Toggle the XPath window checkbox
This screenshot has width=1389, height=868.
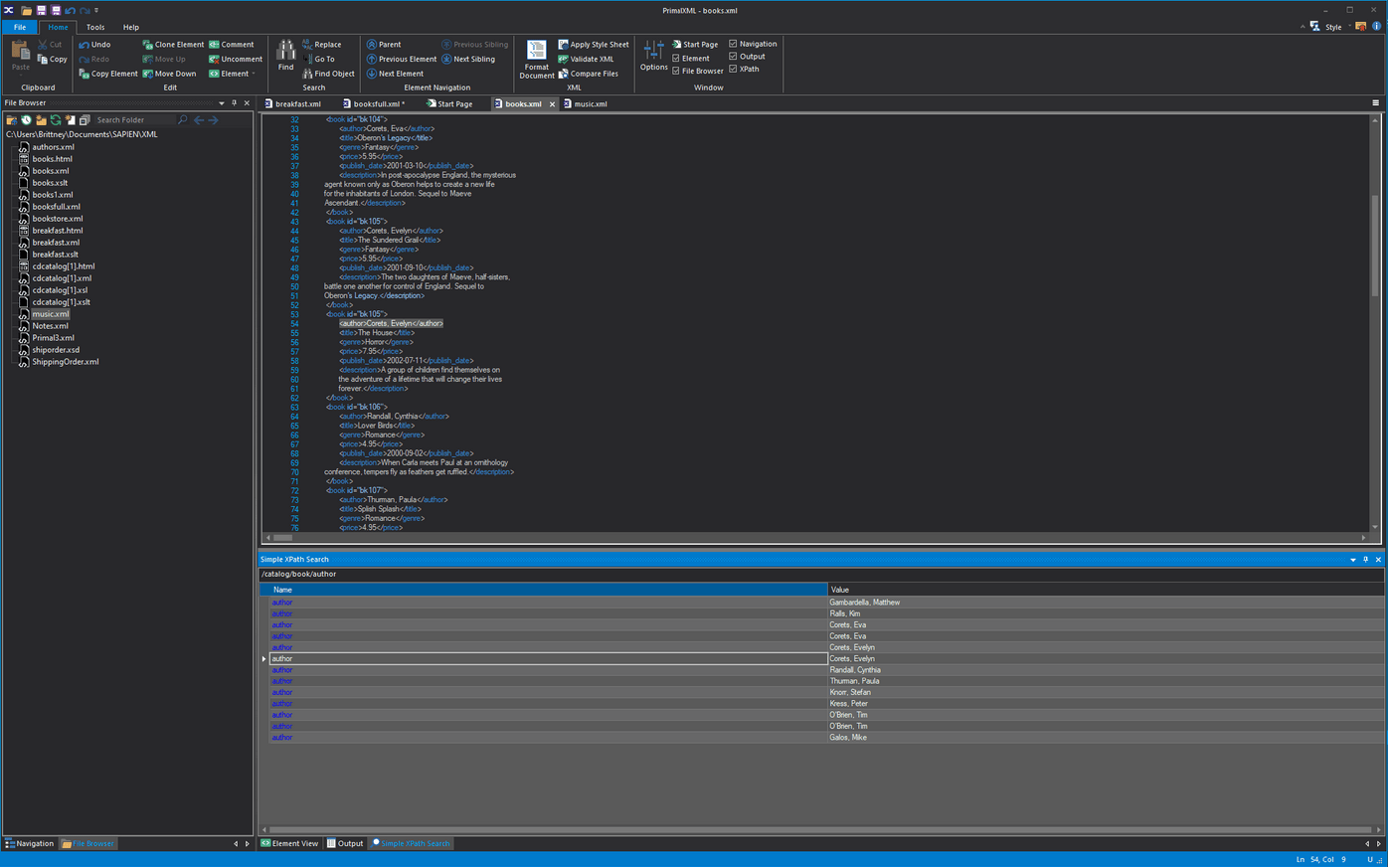point(744,70)
